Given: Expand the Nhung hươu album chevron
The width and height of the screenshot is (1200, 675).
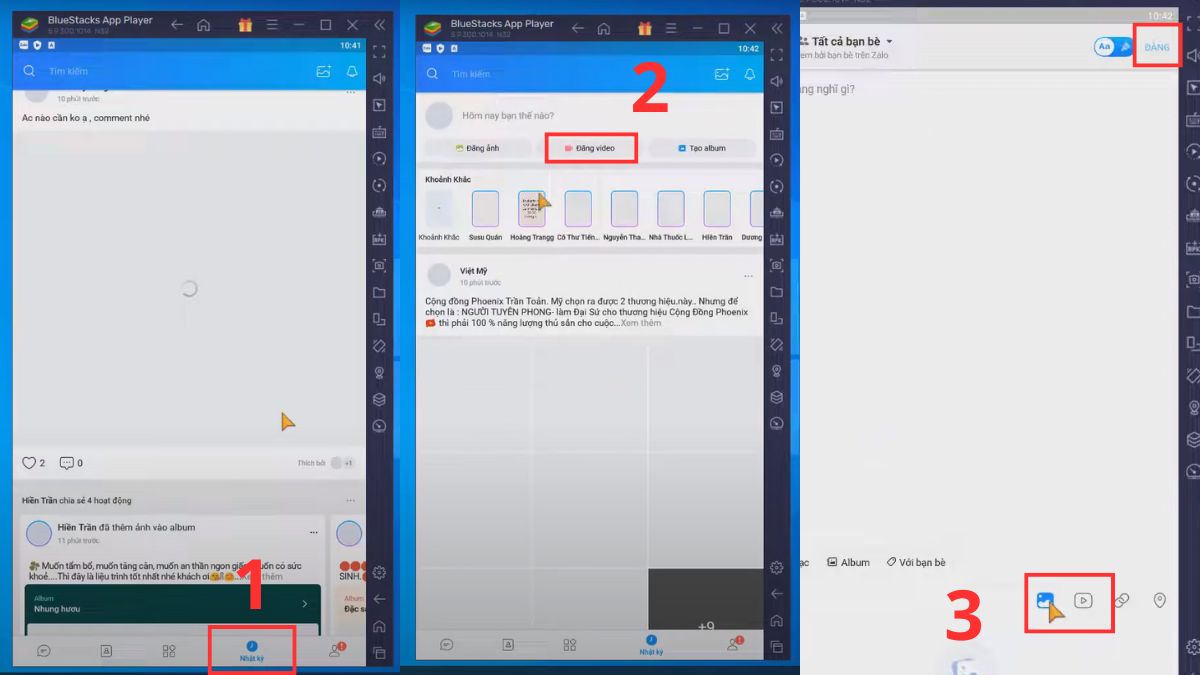Looking at the screenshot, I should (305, 604).
